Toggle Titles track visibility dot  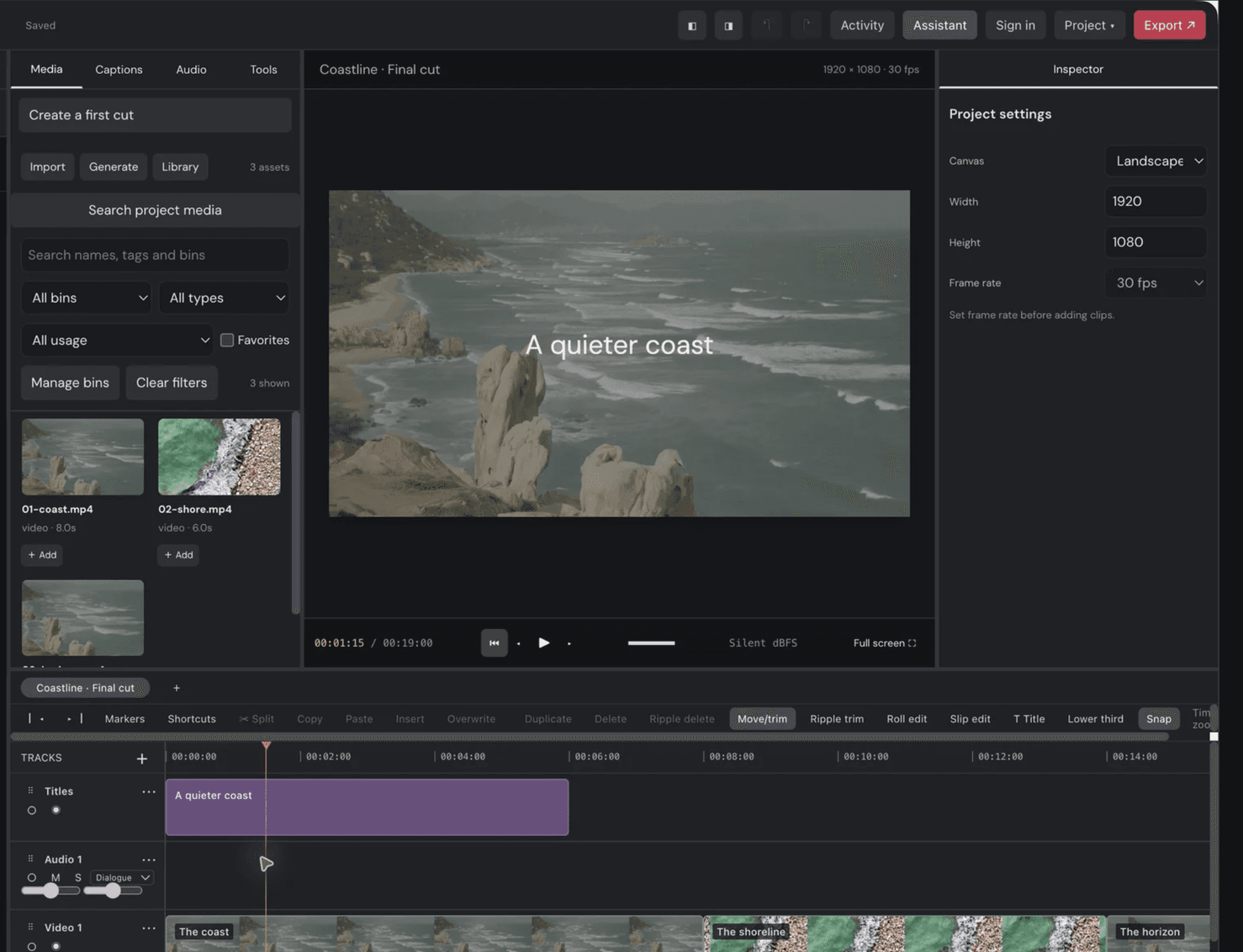point(56,811)
